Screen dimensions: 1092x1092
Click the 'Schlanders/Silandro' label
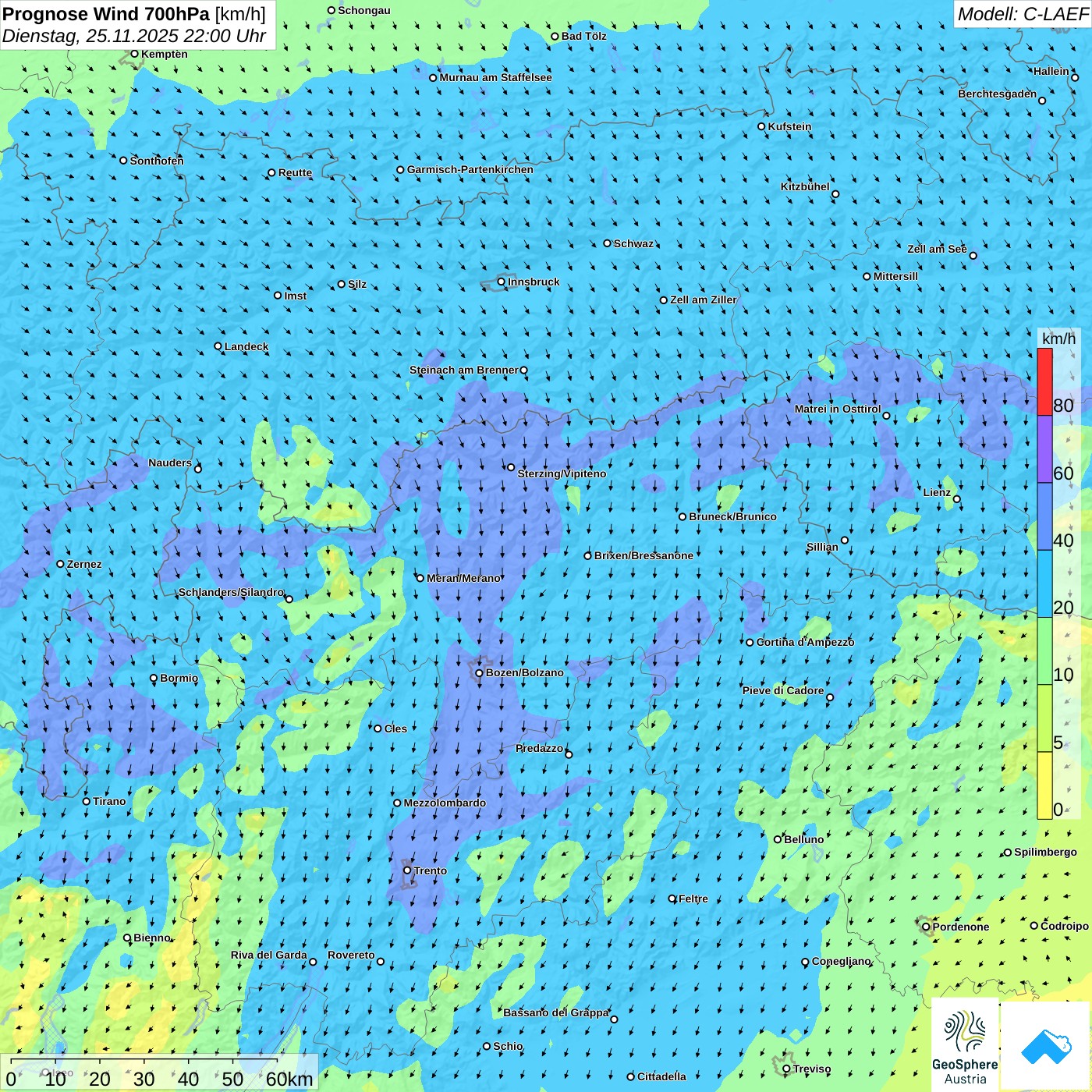232,592
